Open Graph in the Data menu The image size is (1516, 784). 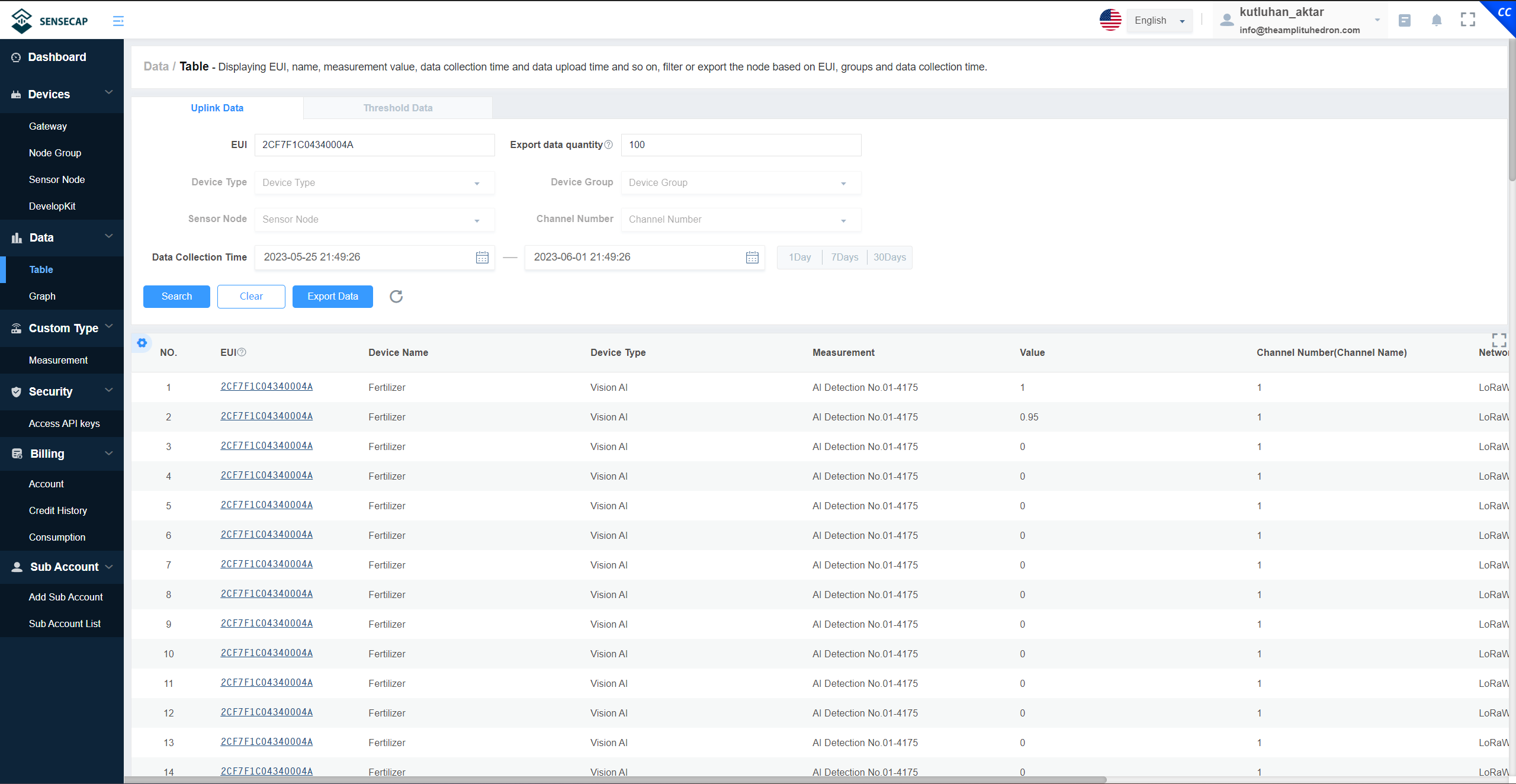click(x=42, y=296)
